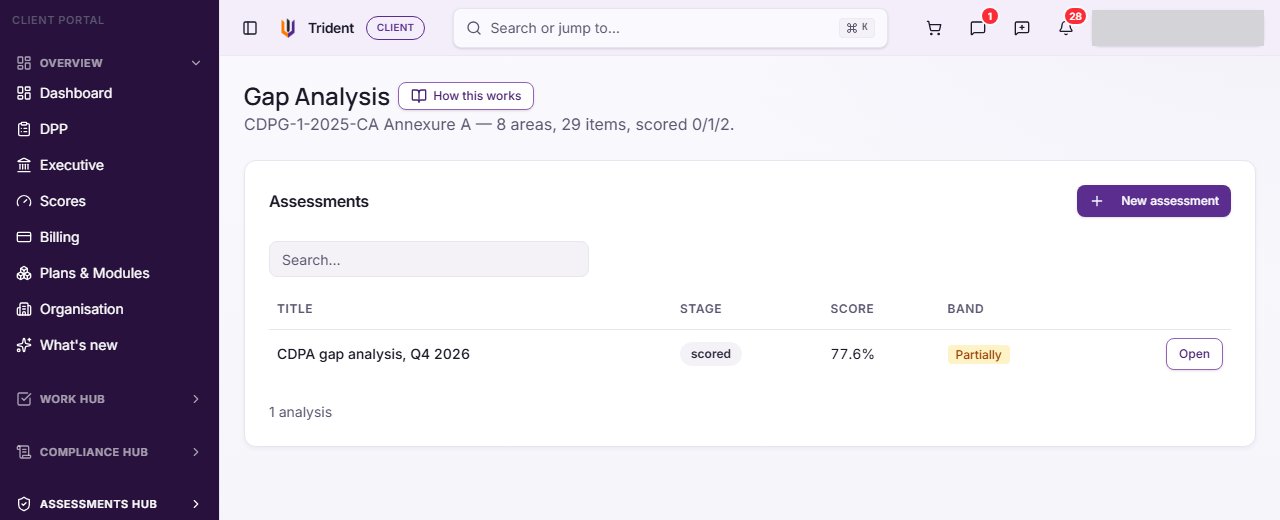Open notifications bell icon
This screenshot has height=520, width=1280.
pos(1066,28)
